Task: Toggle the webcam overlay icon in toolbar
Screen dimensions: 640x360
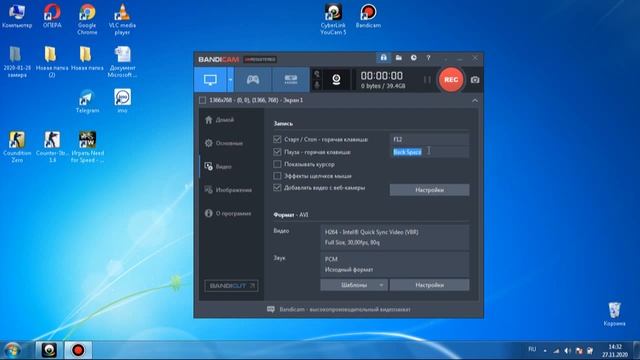Action: [336, 80]
